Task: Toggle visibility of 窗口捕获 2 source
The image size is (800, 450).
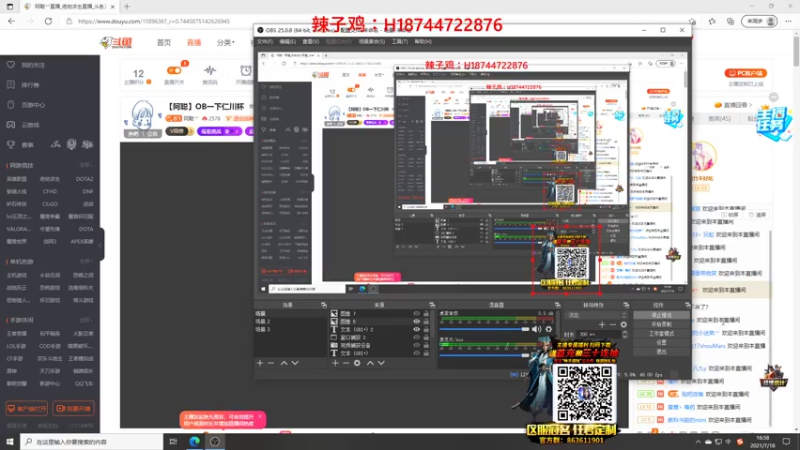Action: pos(416,337)
